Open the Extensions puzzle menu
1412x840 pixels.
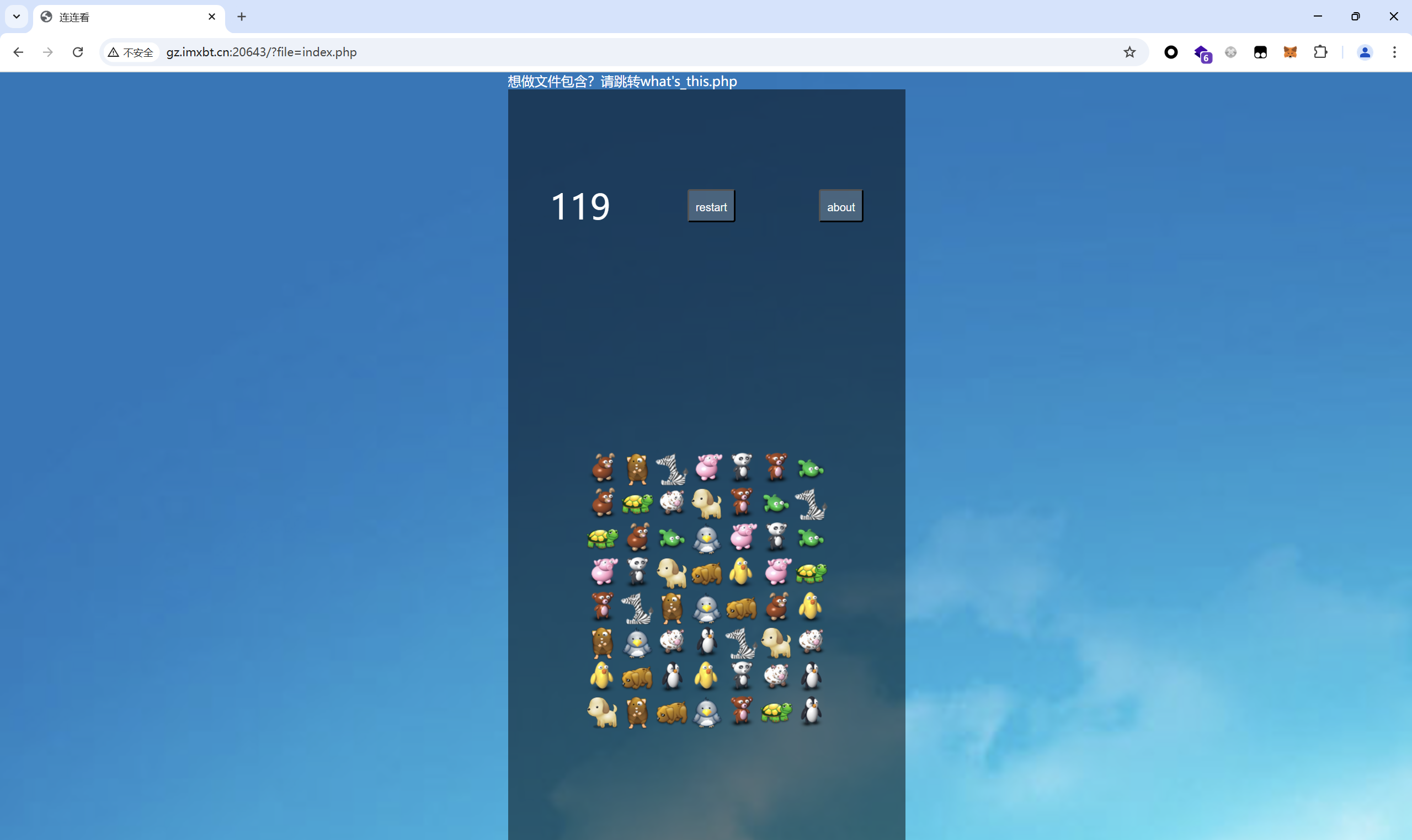point(1320,52)
